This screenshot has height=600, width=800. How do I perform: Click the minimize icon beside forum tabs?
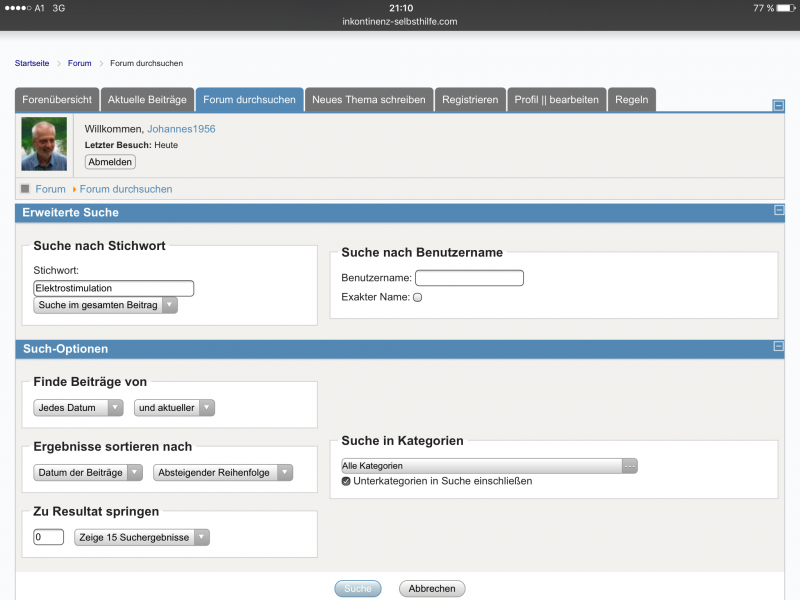click(778, 105)
